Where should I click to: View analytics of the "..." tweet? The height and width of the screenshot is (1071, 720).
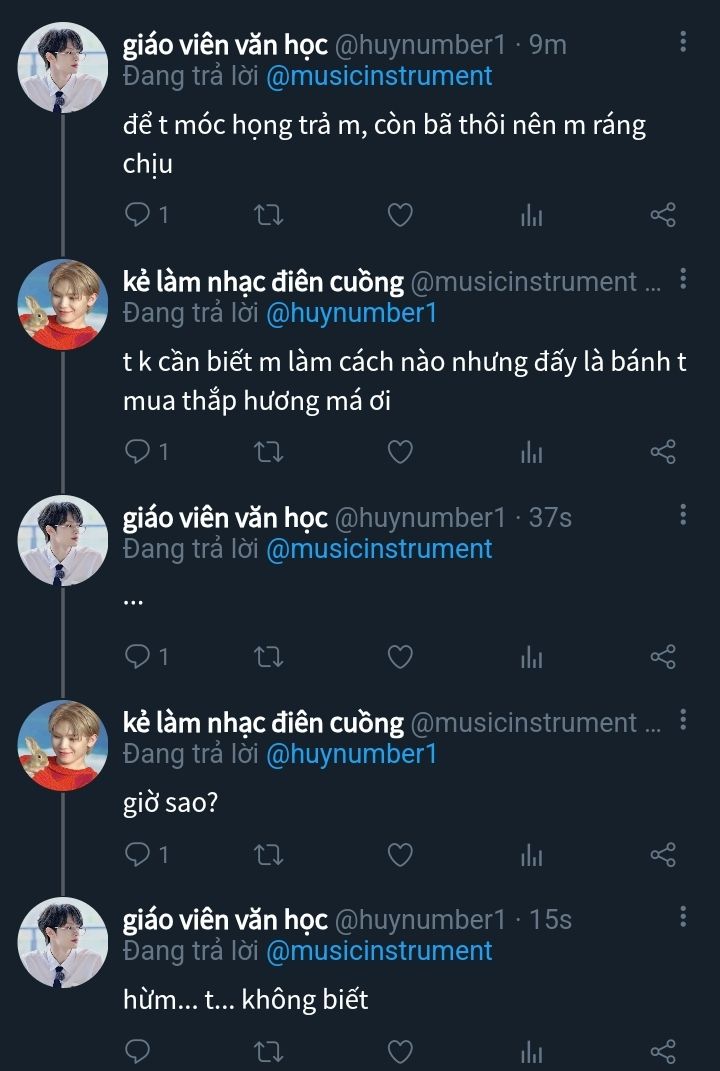coord(531,656)
